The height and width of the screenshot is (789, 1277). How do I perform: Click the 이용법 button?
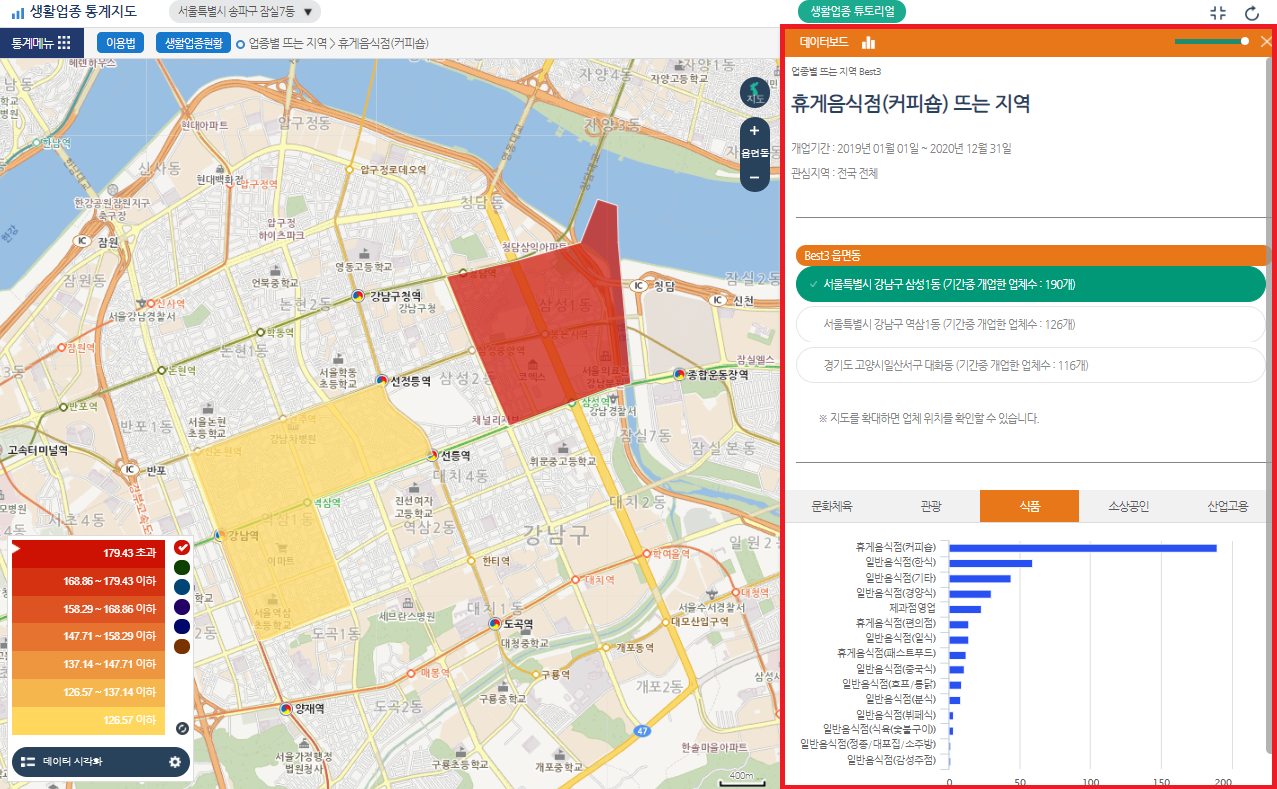[120, 43]
